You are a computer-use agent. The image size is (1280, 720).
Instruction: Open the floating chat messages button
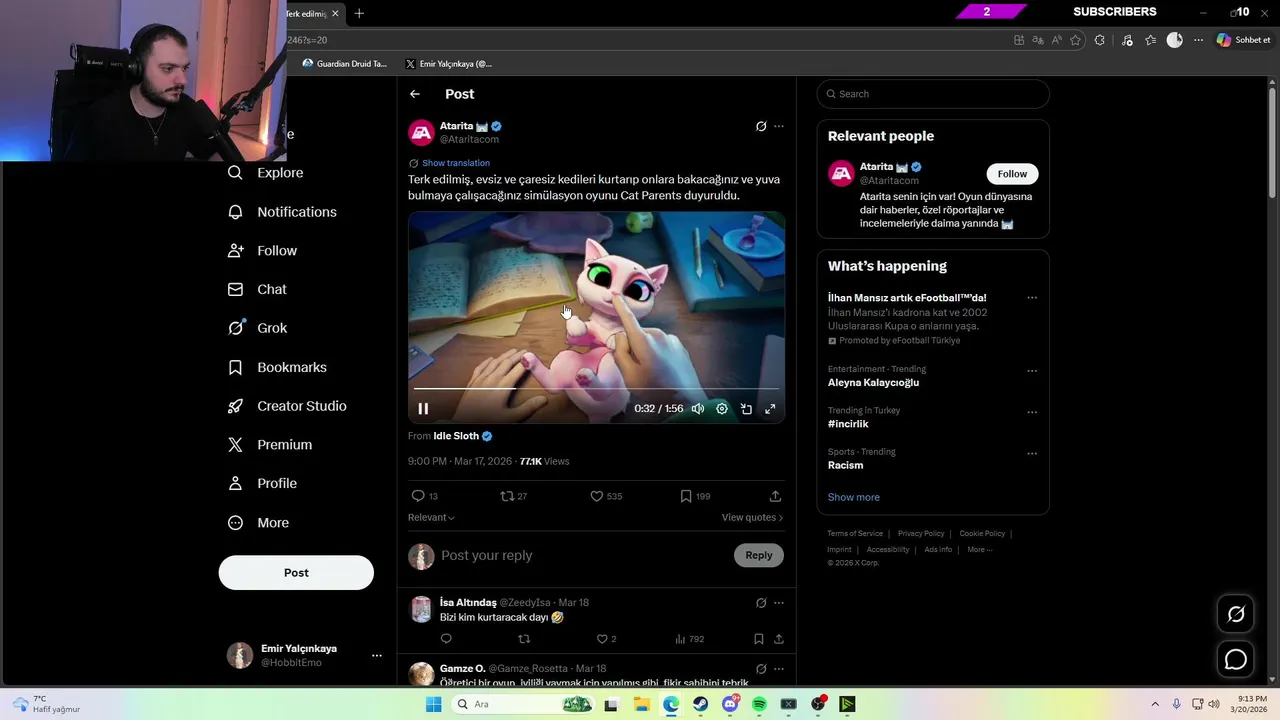click(x=1236, y=660)
